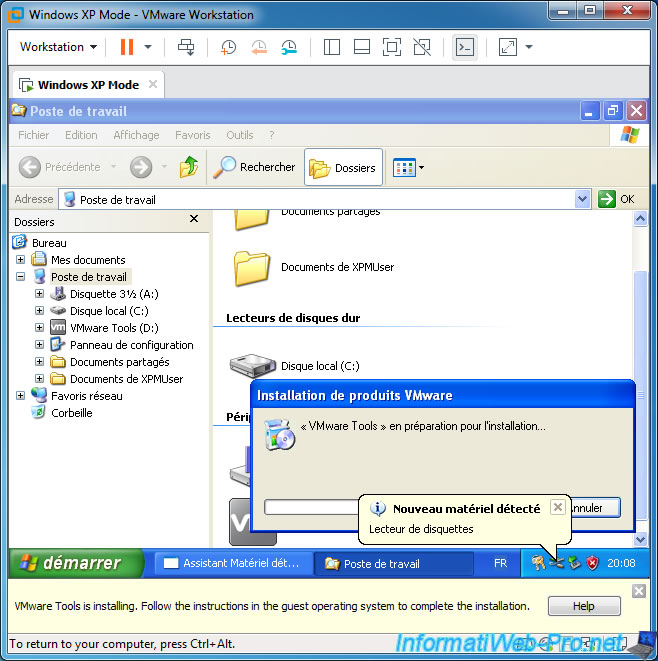Expand Documents de XPMUser tree node
The width and height of the screenshot is (658, 661).
(x=39, y=378)
